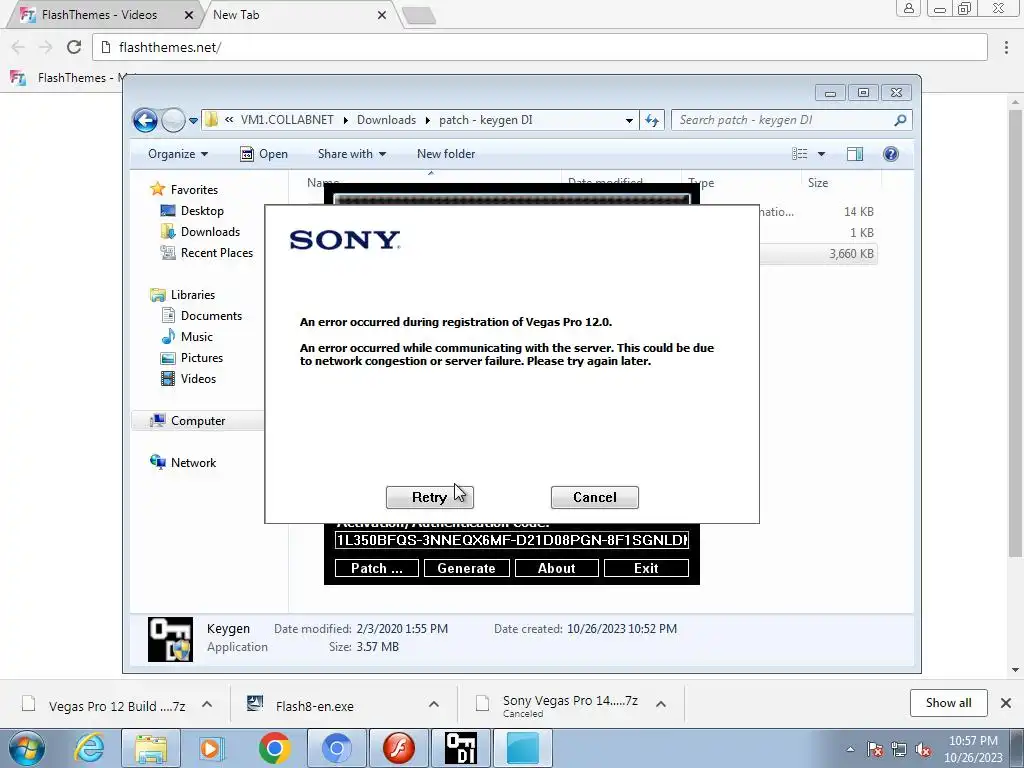
Task: Sort files by the Size column header
Action: (818, 183)
